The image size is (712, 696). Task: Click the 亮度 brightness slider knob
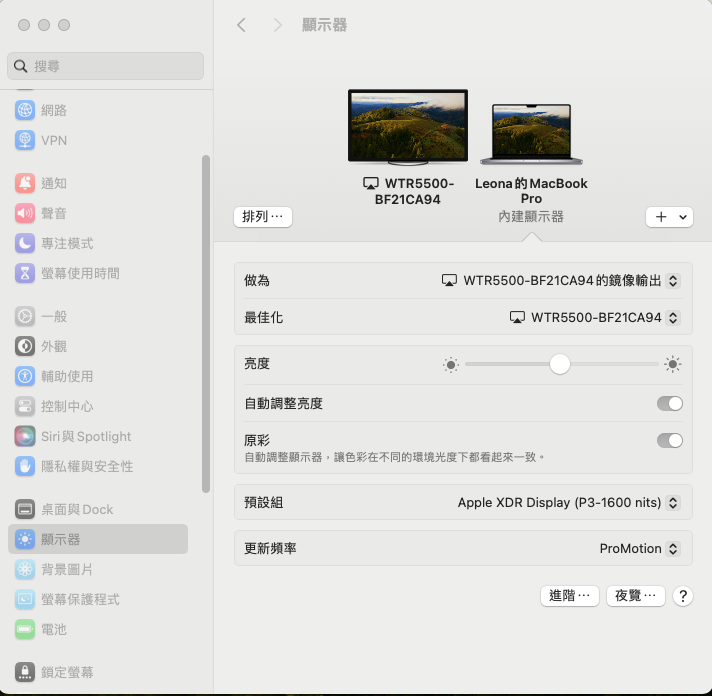click(560, 364)
